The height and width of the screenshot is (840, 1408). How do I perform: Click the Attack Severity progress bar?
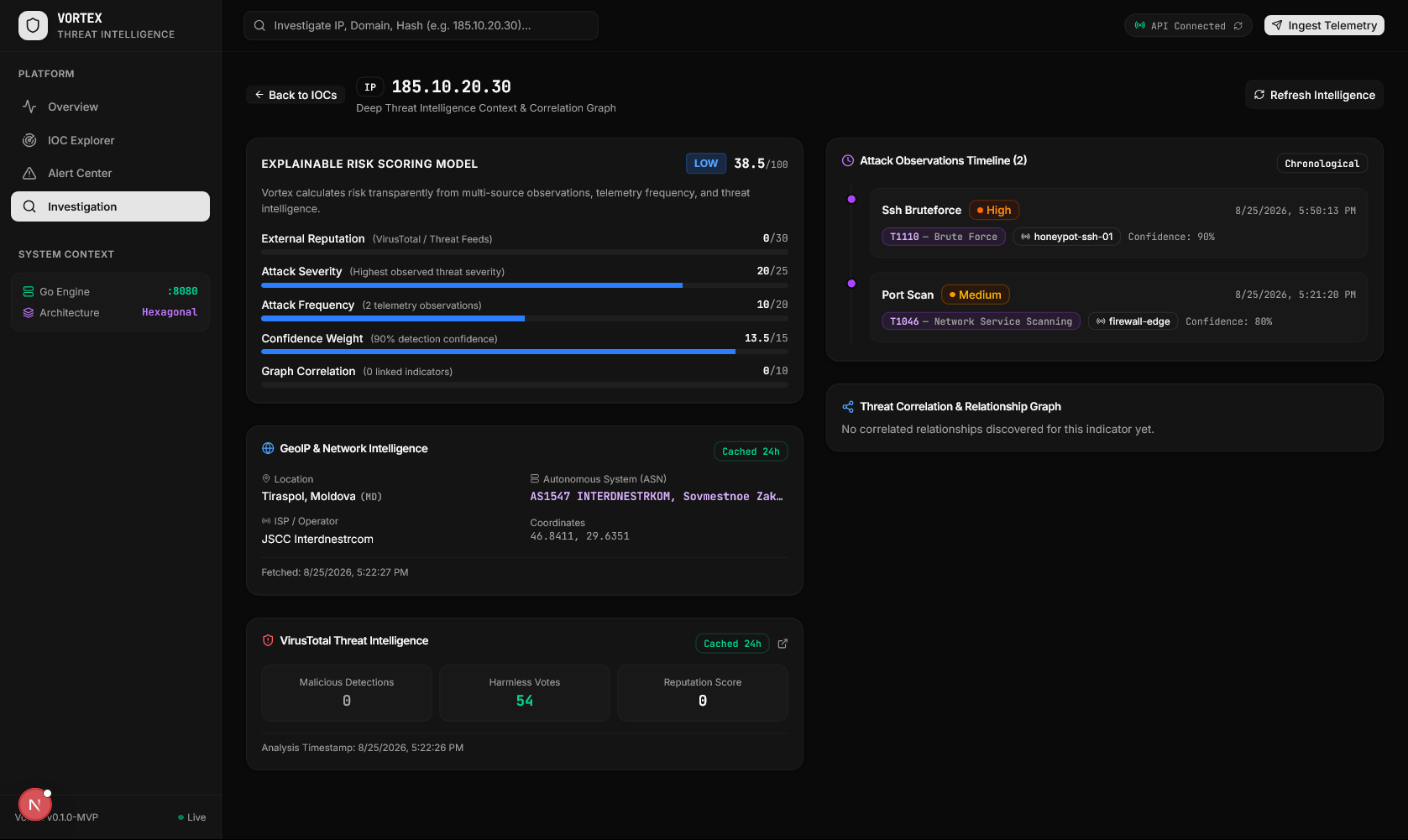click(x=525, y=285)
